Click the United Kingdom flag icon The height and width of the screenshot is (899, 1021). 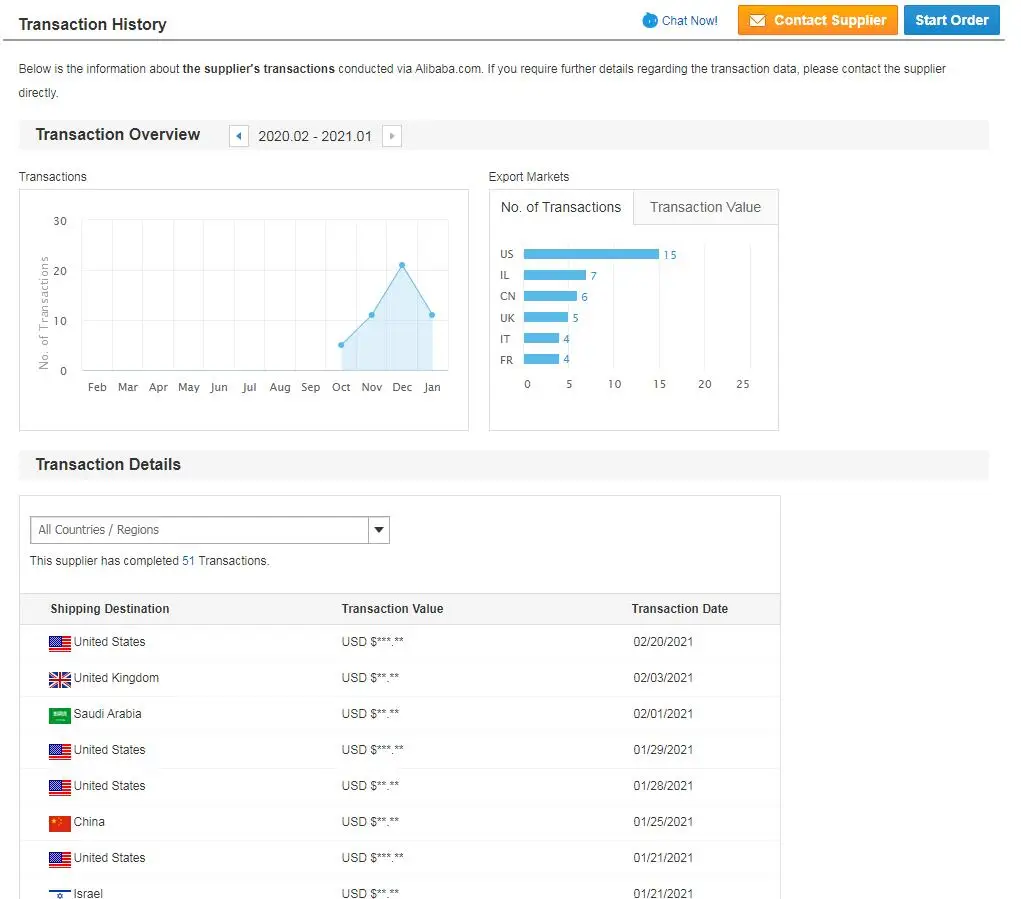60,679
